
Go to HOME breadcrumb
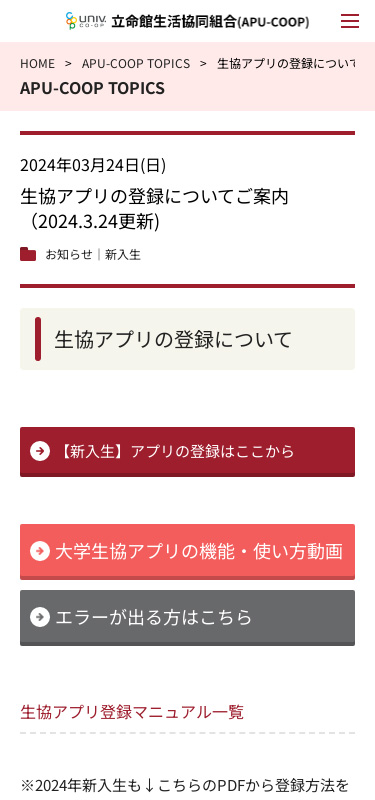point(37,64)
